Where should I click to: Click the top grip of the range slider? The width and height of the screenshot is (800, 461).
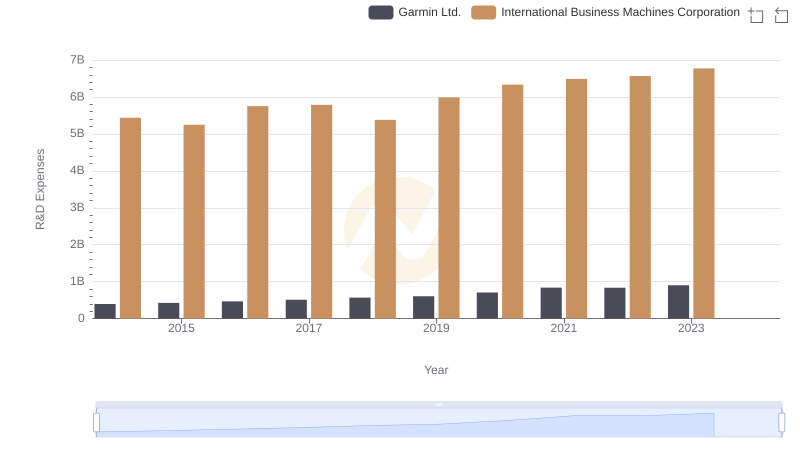coord(439,404)
